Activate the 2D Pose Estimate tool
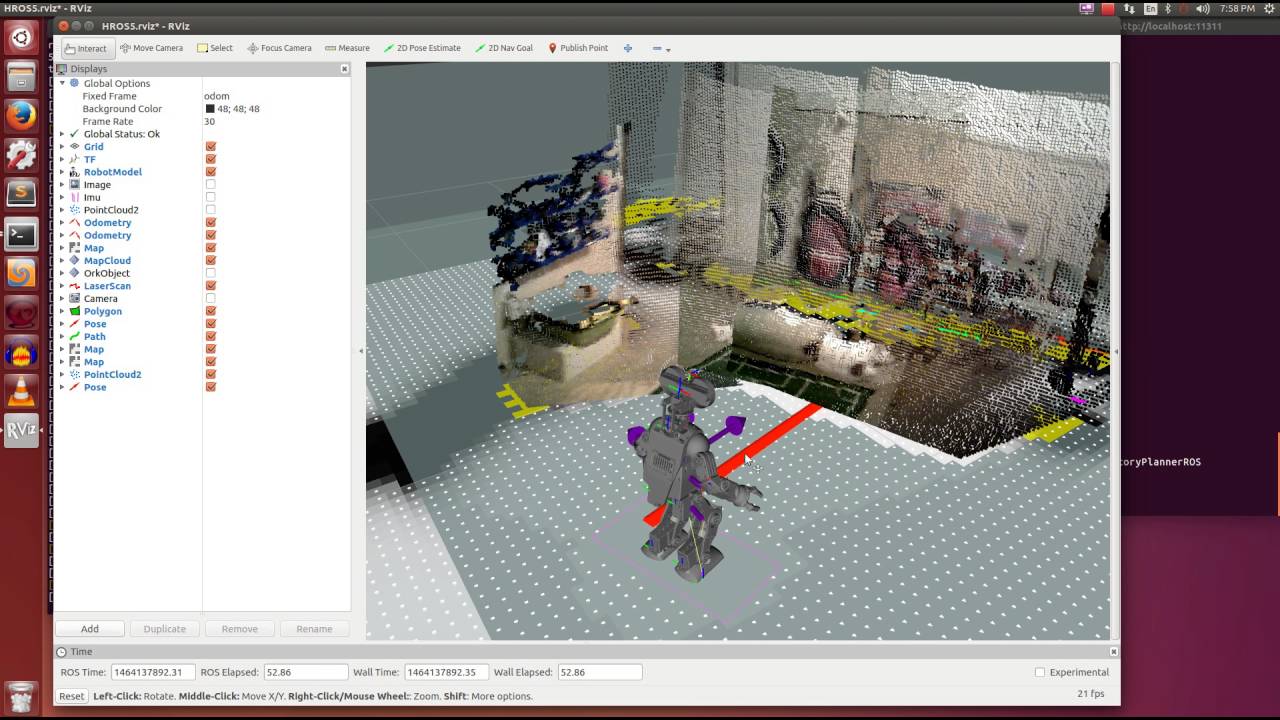 (x=422, y=48)
